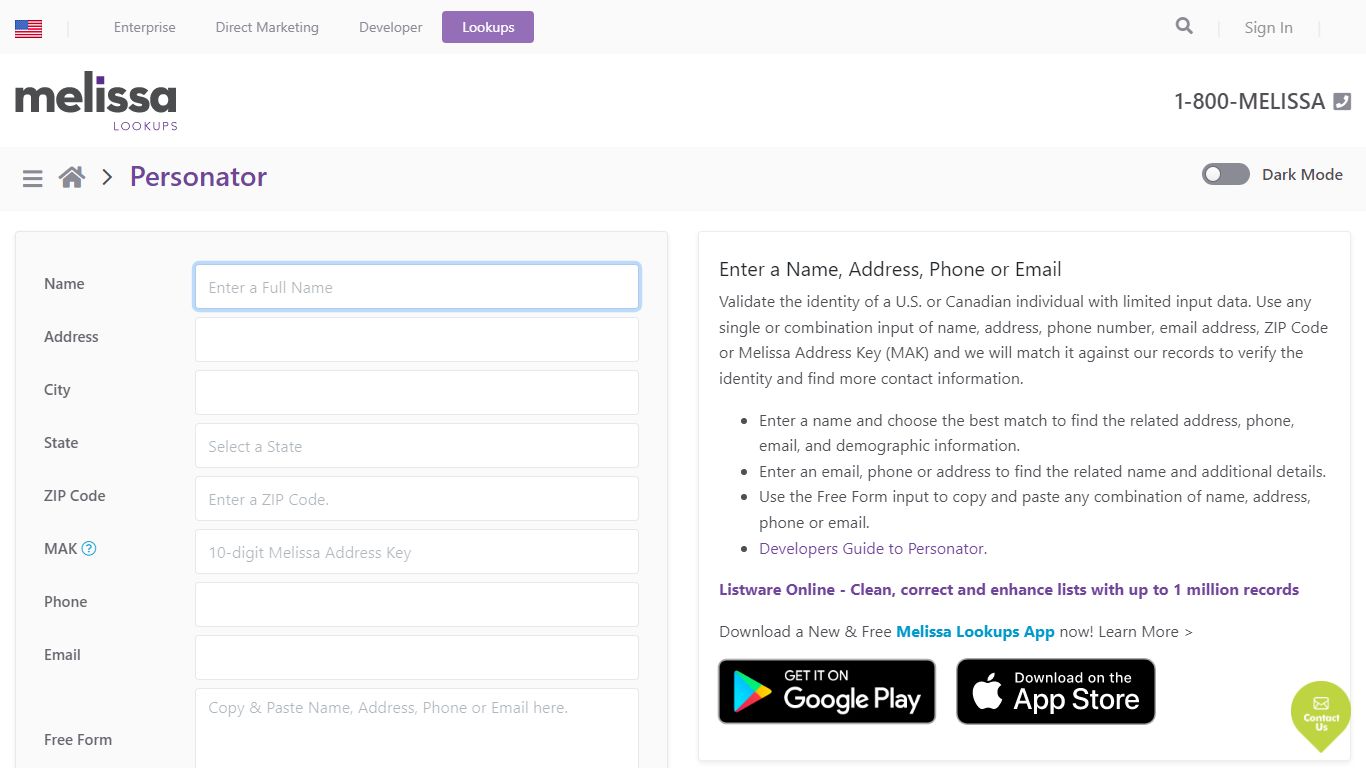Viewport: 1366px width, 768px height.
Task: Go to home via house icon
Action: 72,177
